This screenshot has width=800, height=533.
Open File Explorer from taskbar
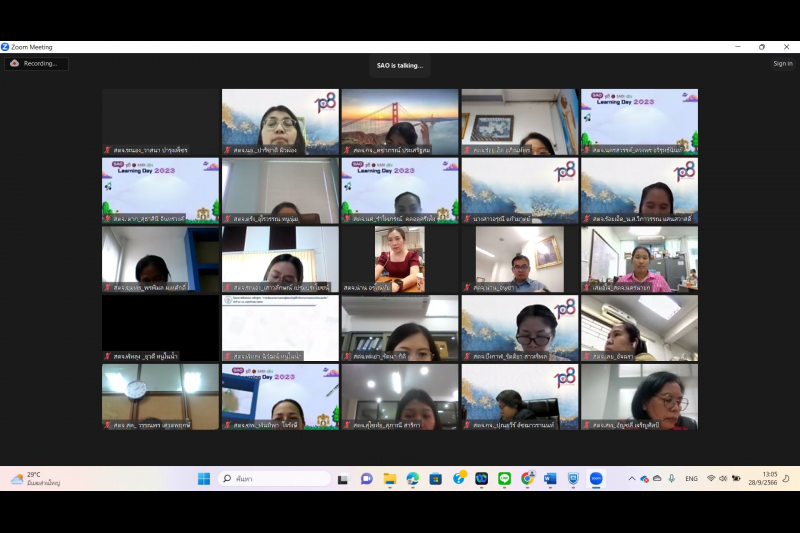click(389, 479)
